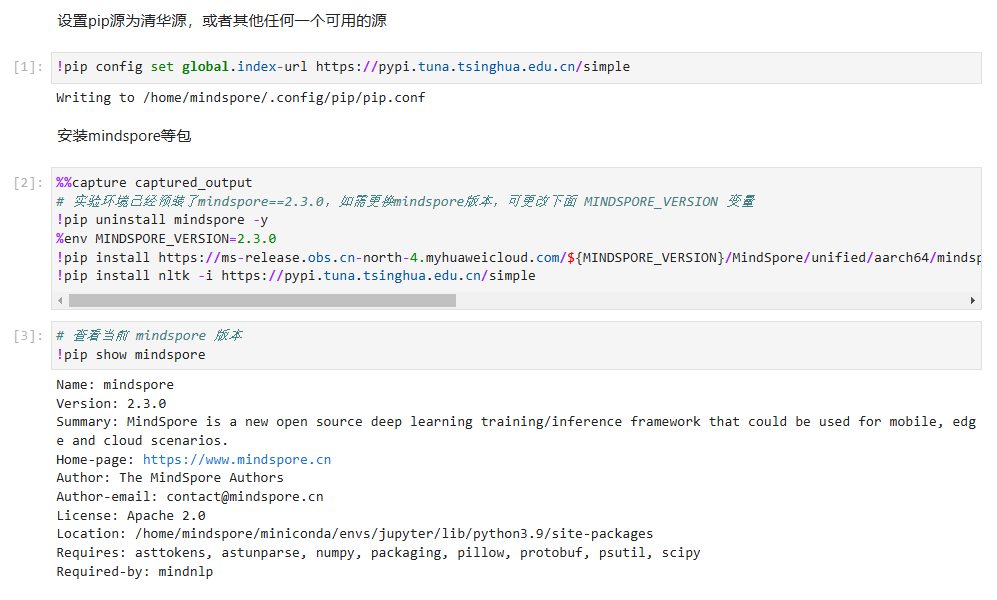997x600 pixels.
Task: Select the [1]: cell prompt
Action: pos(28,67)
